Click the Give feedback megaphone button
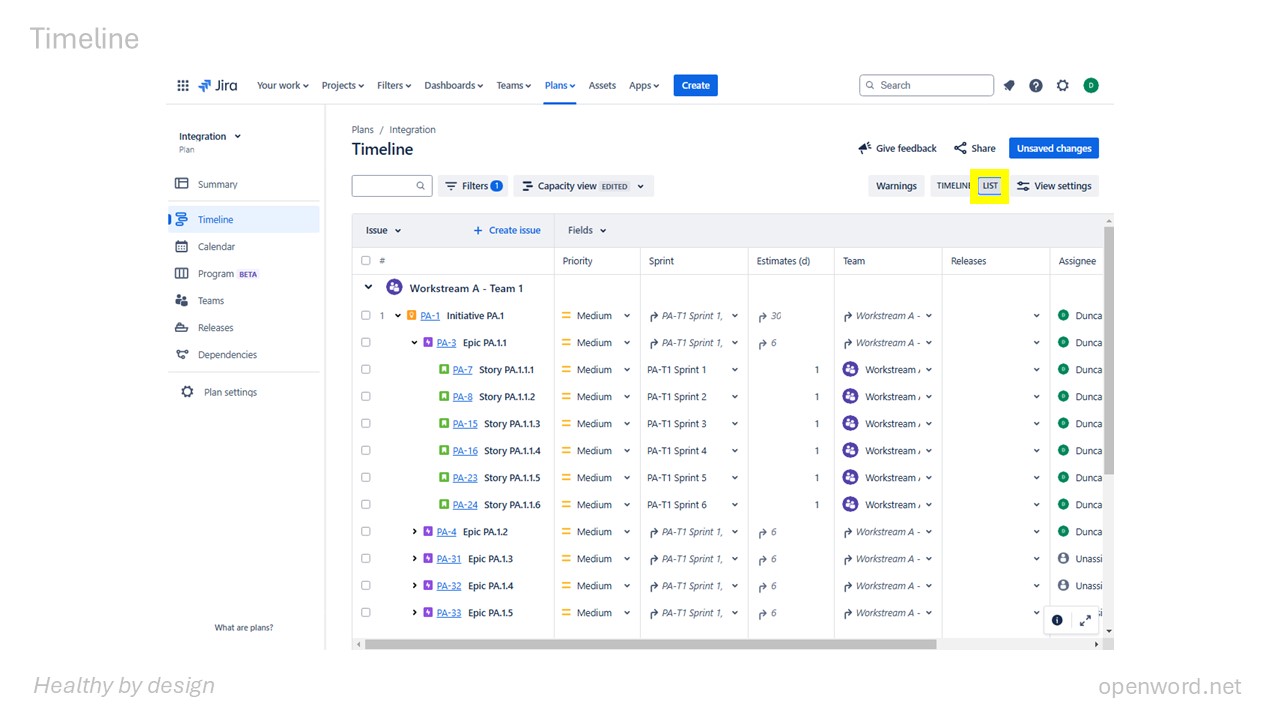 [x=897, y=148]
